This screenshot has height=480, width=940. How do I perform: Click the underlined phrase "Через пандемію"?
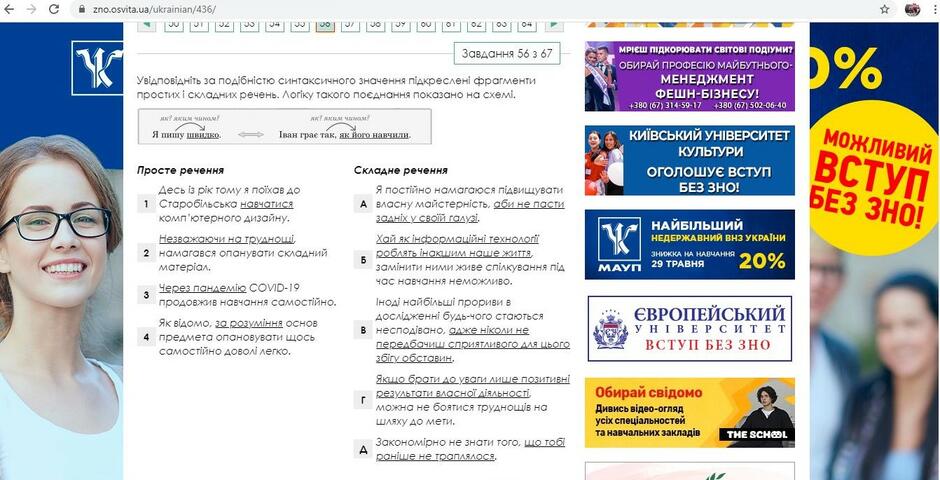click(203, 288)
